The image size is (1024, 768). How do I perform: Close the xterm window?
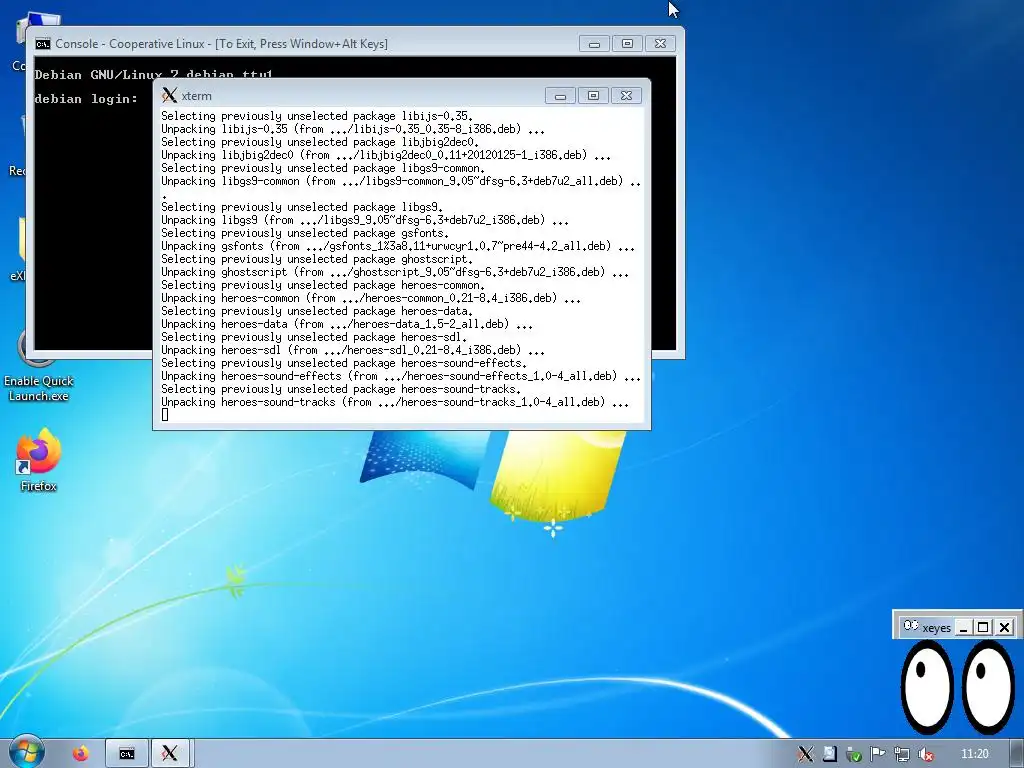(626, 96)
